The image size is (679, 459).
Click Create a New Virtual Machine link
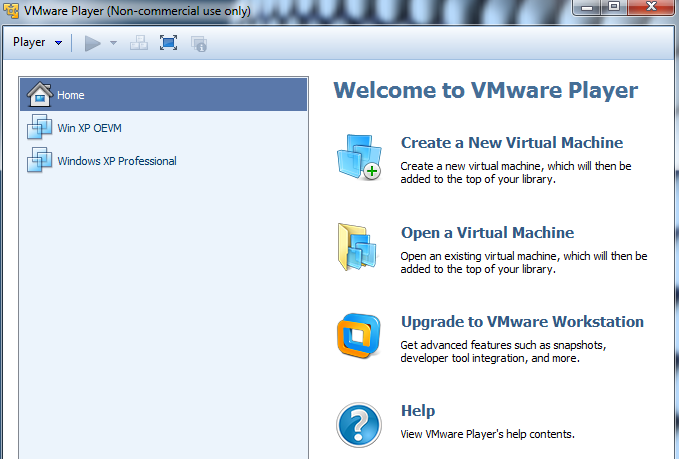tap(511, 142)
